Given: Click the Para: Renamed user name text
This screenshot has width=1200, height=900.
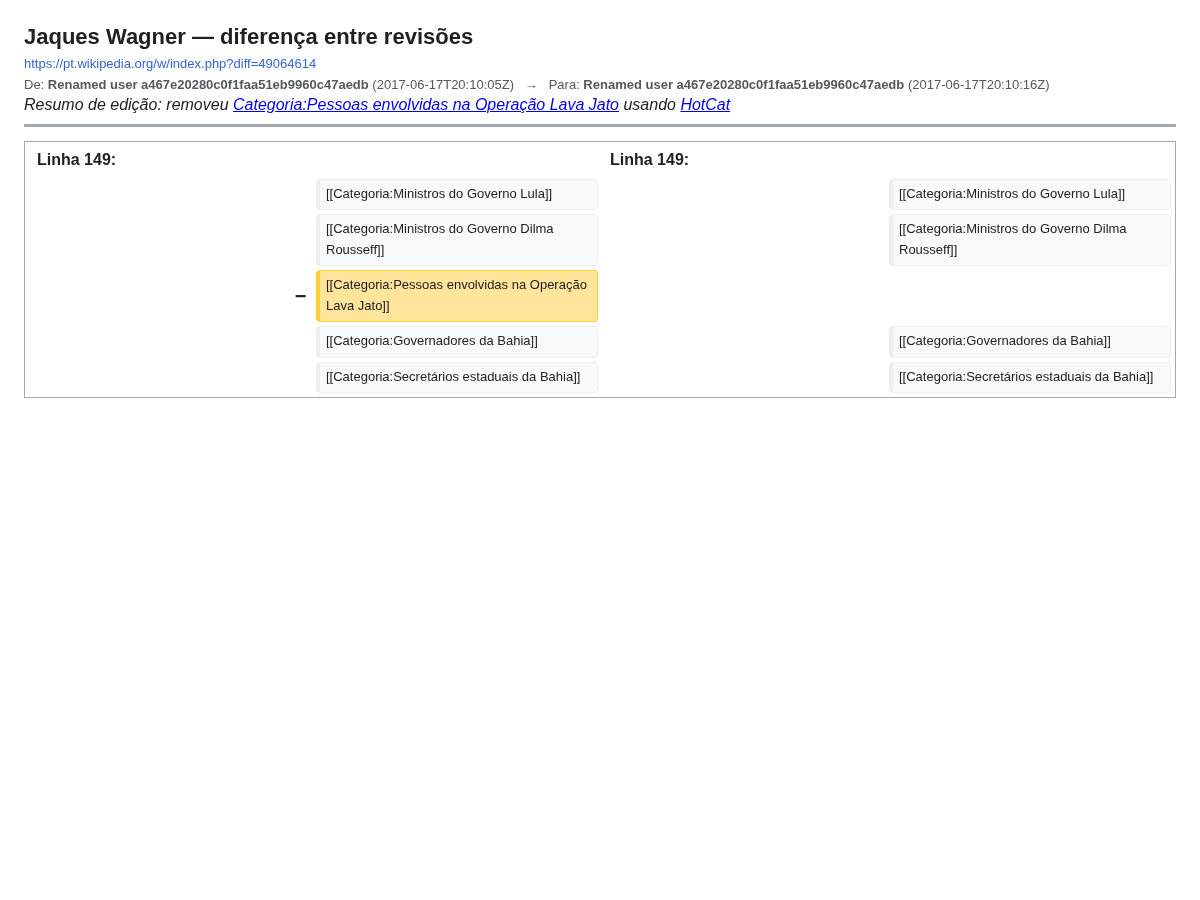Looking at the screenshot, I should click(x=744, y=85).
